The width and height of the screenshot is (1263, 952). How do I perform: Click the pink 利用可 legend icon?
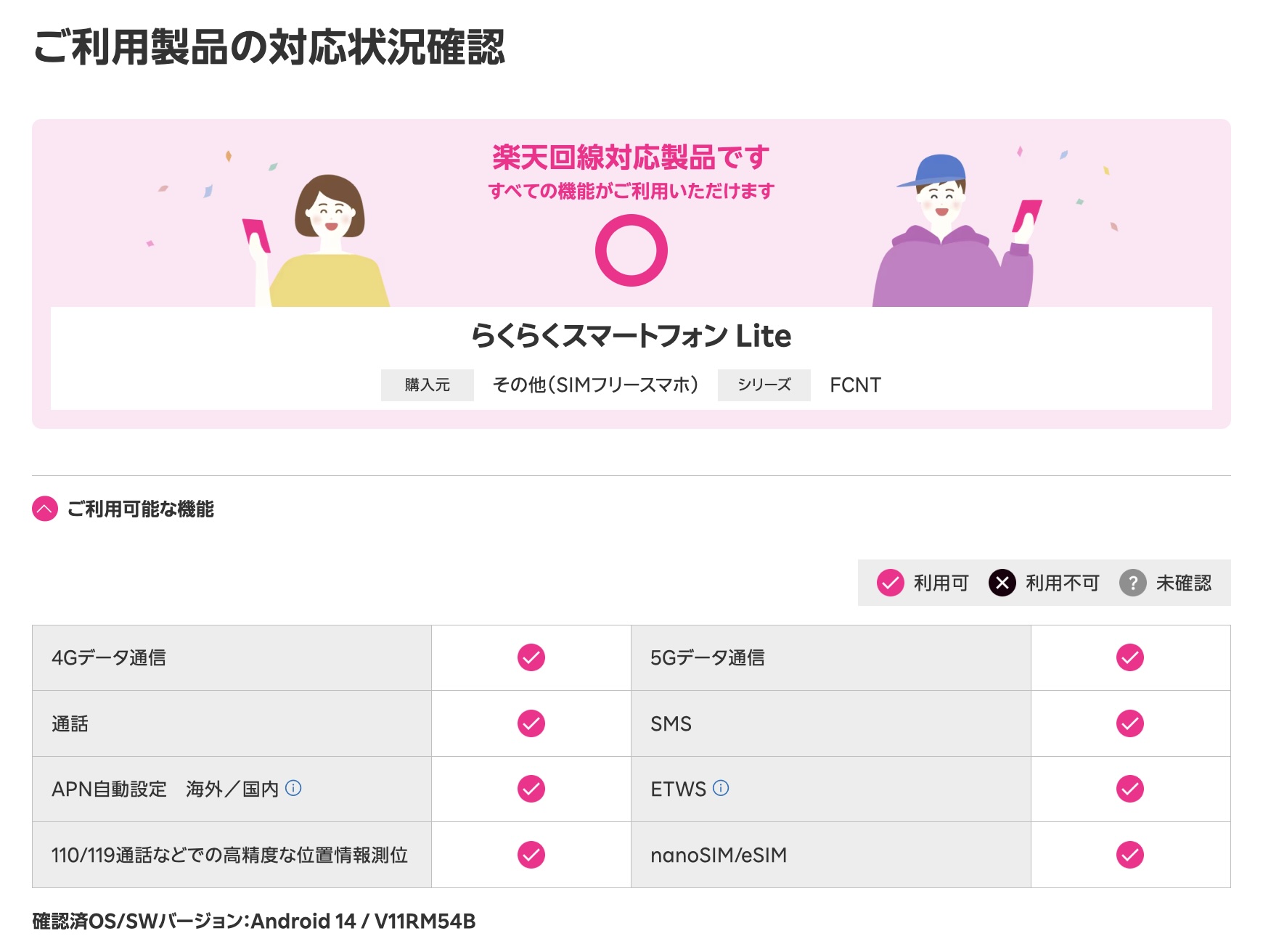[x=891, y=583]
